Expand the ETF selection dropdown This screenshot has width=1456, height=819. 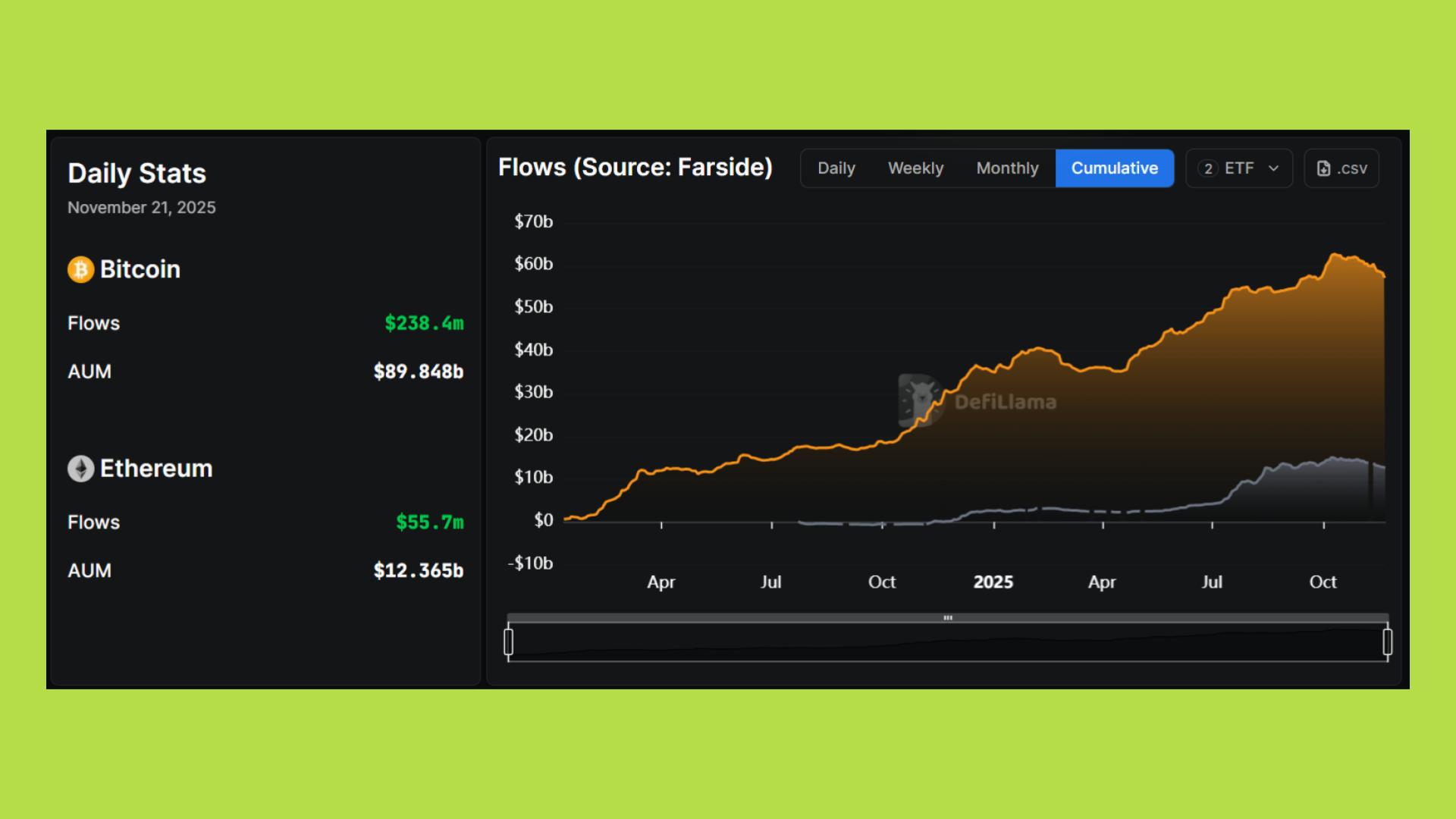point(1239,168)
